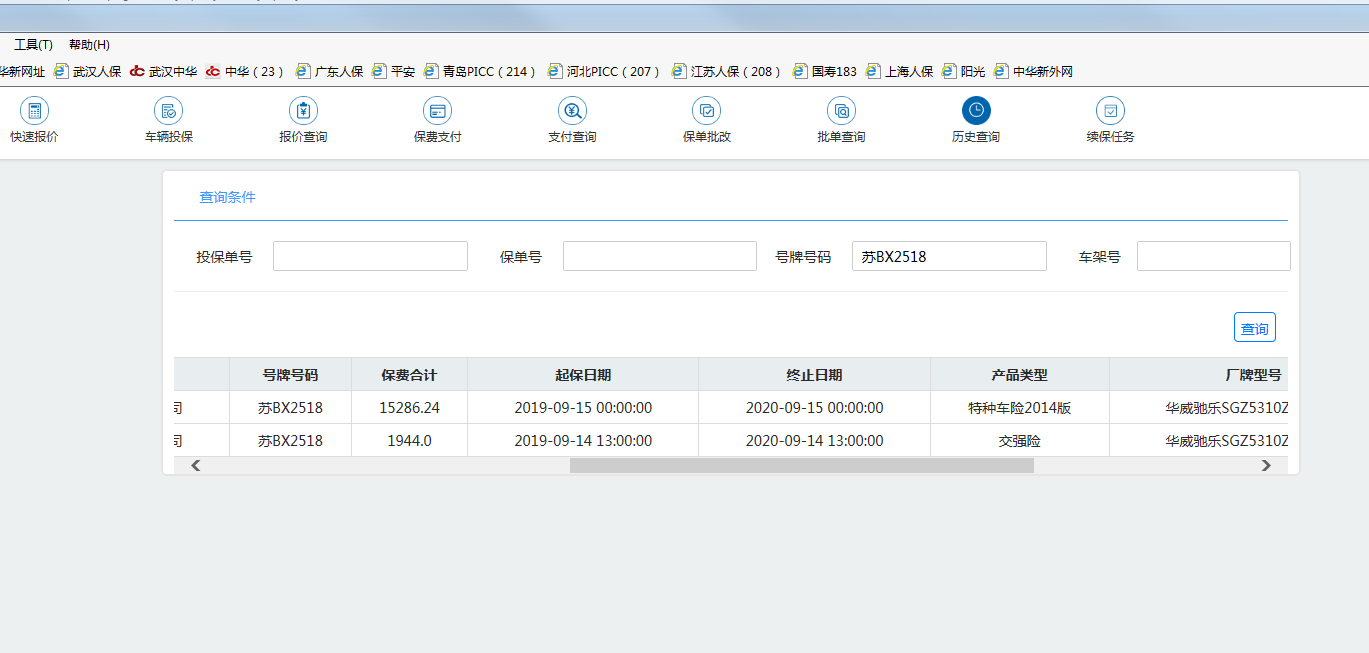Open the 车辆投保 vehicle insurance icon
1369x653 pixels.
click(x=168, y=112)
